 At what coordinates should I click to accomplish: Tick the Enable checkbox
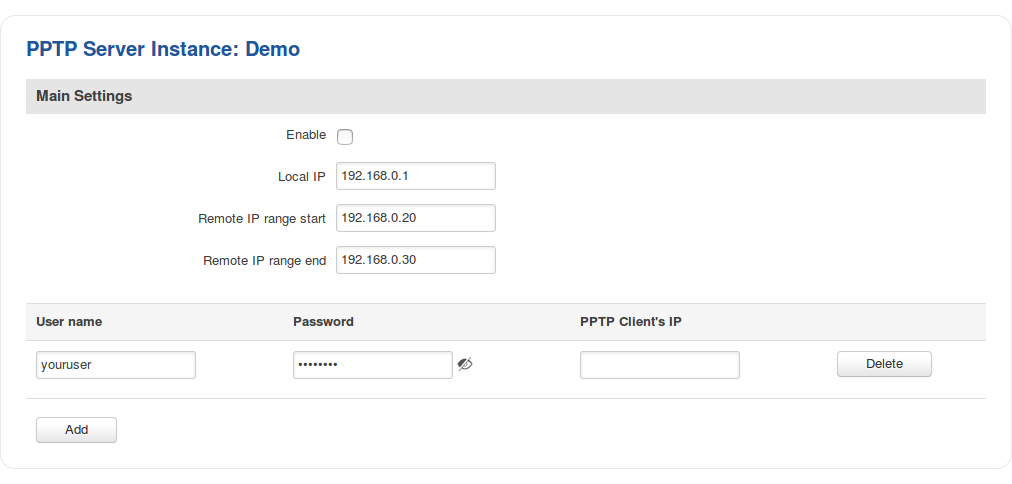click(345, 137)
